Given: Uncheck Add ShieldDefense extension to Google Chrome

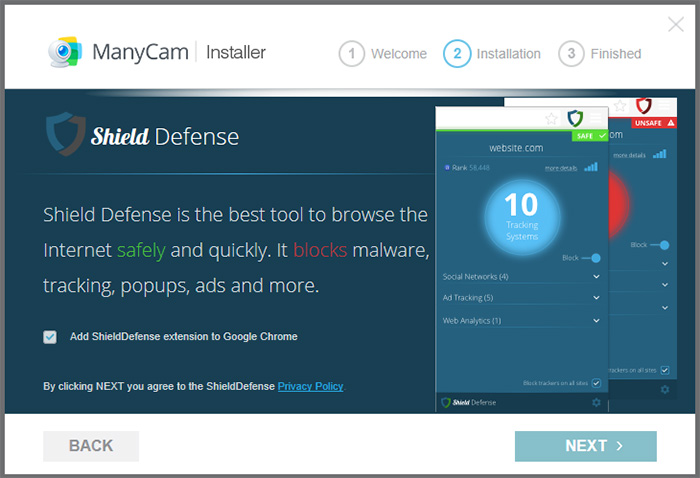Looking at the screenshot, I should click(x=50, y=337).
